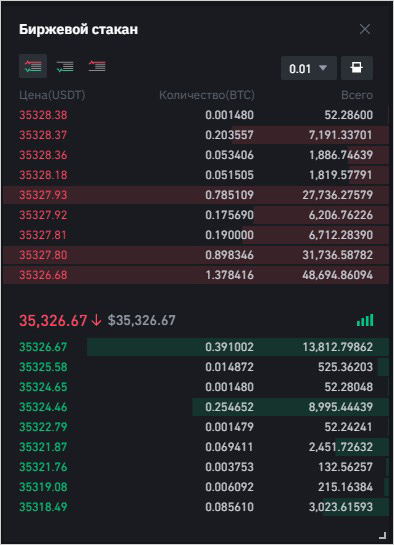This screenshot has width=394, height=545.
Task: Click total 8,995.44439
Action: click(340, 407)
